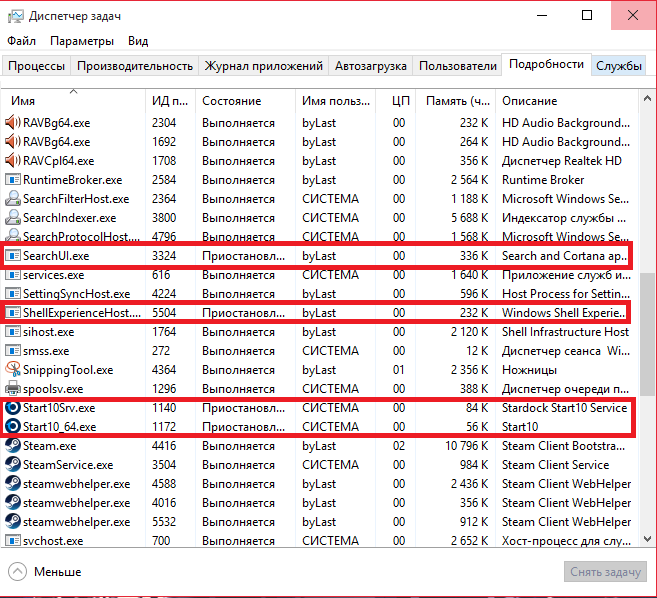Click steamwebhelper.exe icon with PID 5532
This screenshot has height=598, width=657.
(13, 522)
